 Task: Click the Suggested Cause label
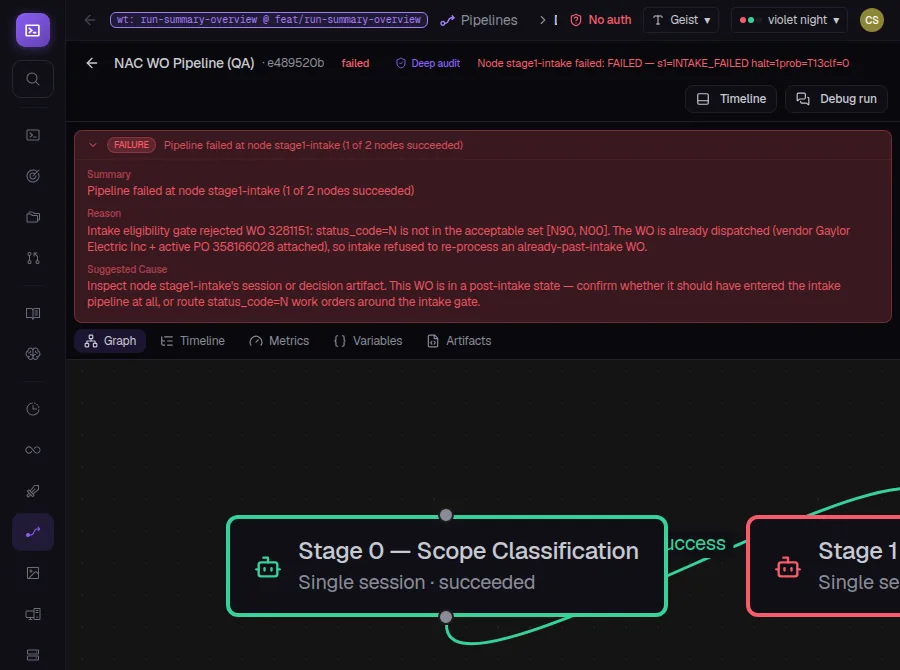tap(127, 269)
